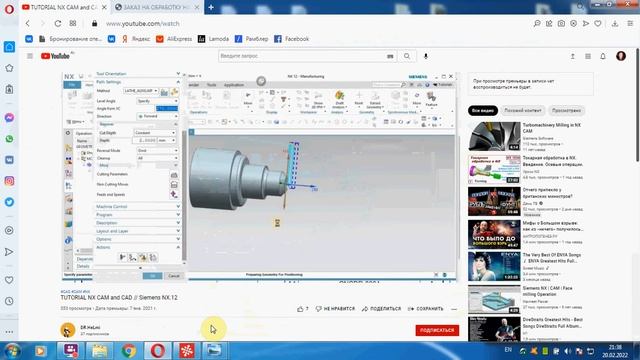Click Angle from XC value field
The height and width of the screenshot is (360, 640).
tap(167, 109)
